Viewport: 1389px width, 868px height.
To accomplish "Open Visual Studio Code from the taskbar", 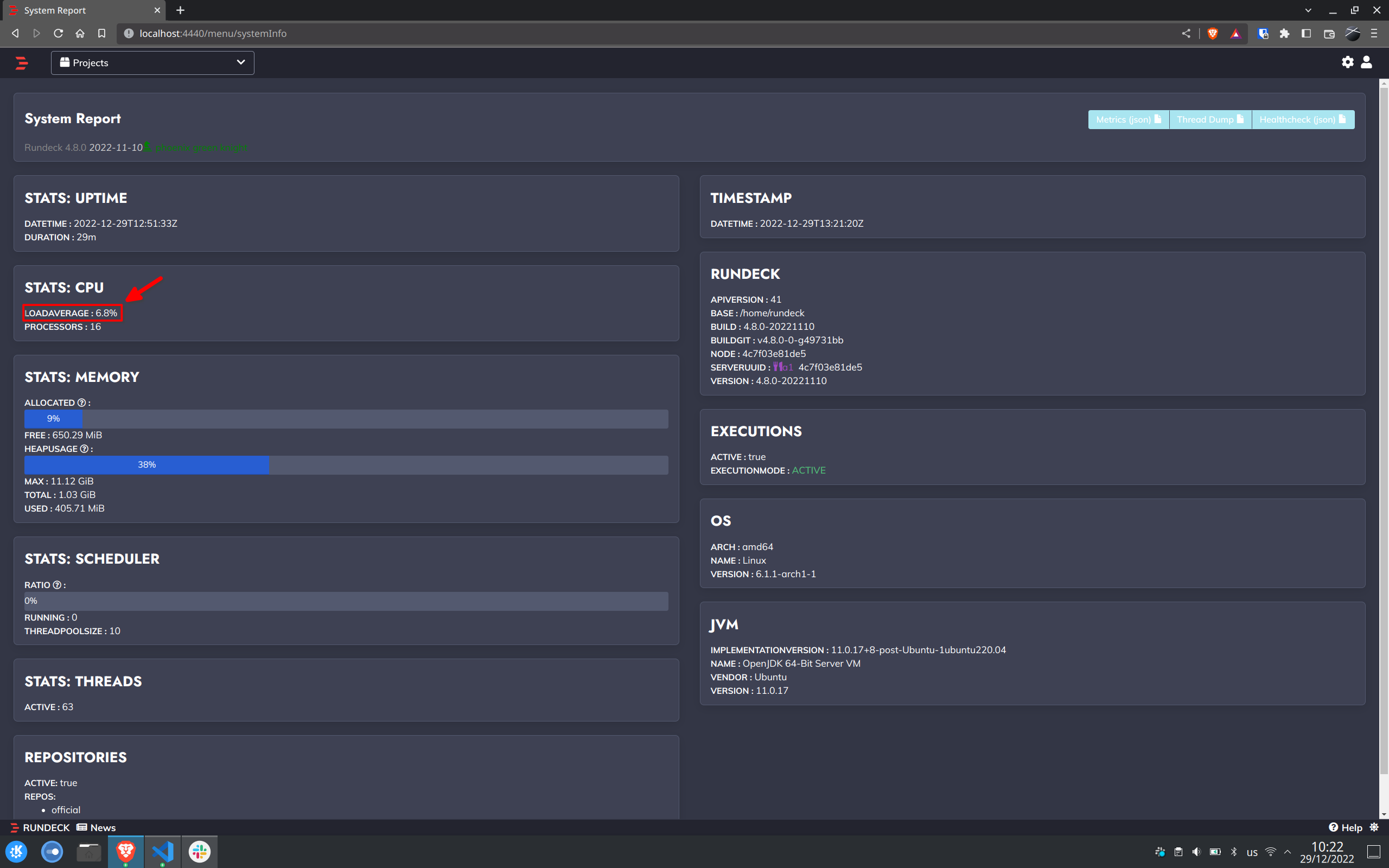I will [x=162, y=851].
